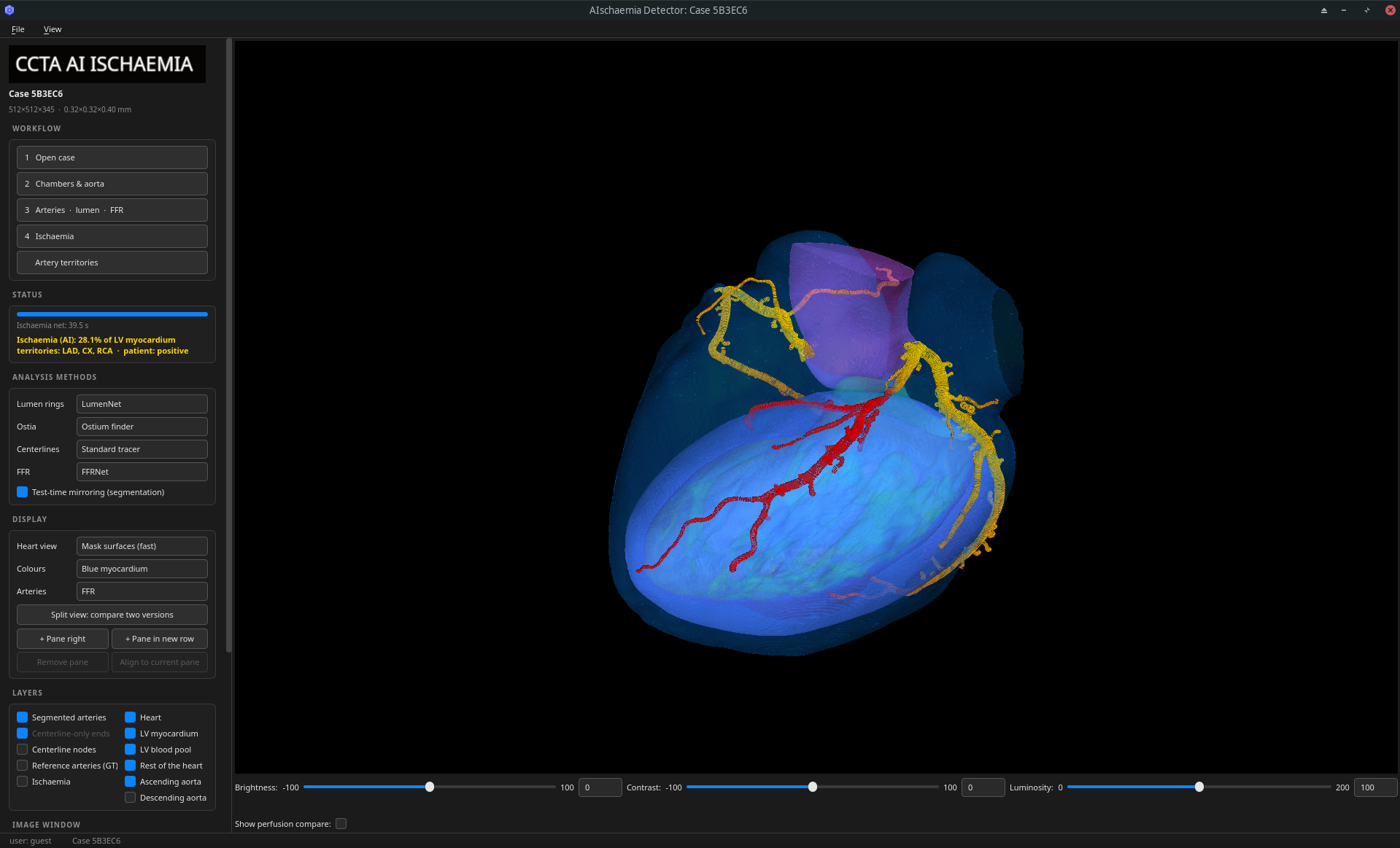Focus the Luminosity value input field
The width and height of the screenshot is (1400, 848).
1376,787
